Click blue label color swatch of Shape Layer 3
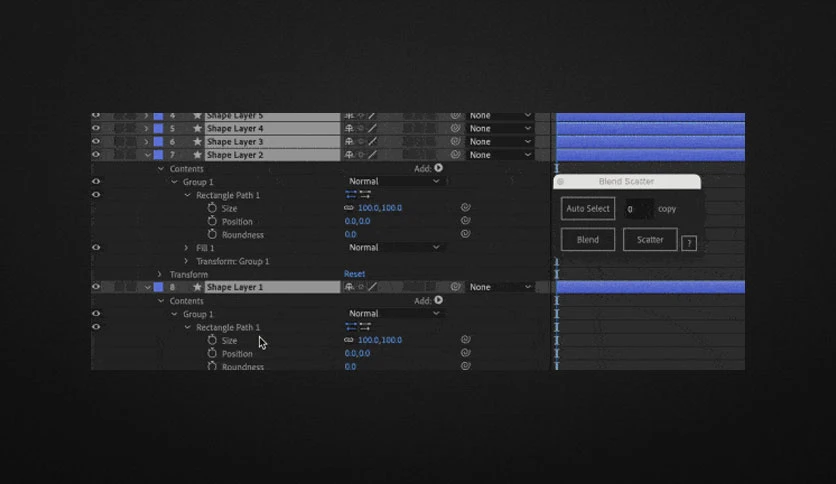The image size is (836, 484). 158,142
